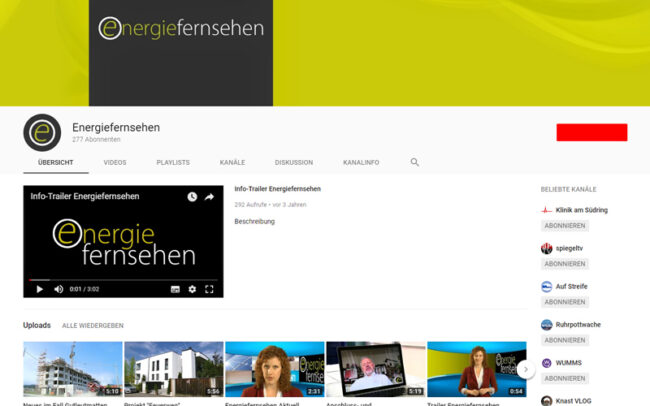Screen dimensions: 650x406
Task: Subscribe to spiegeltv
Action: point(565,264)
